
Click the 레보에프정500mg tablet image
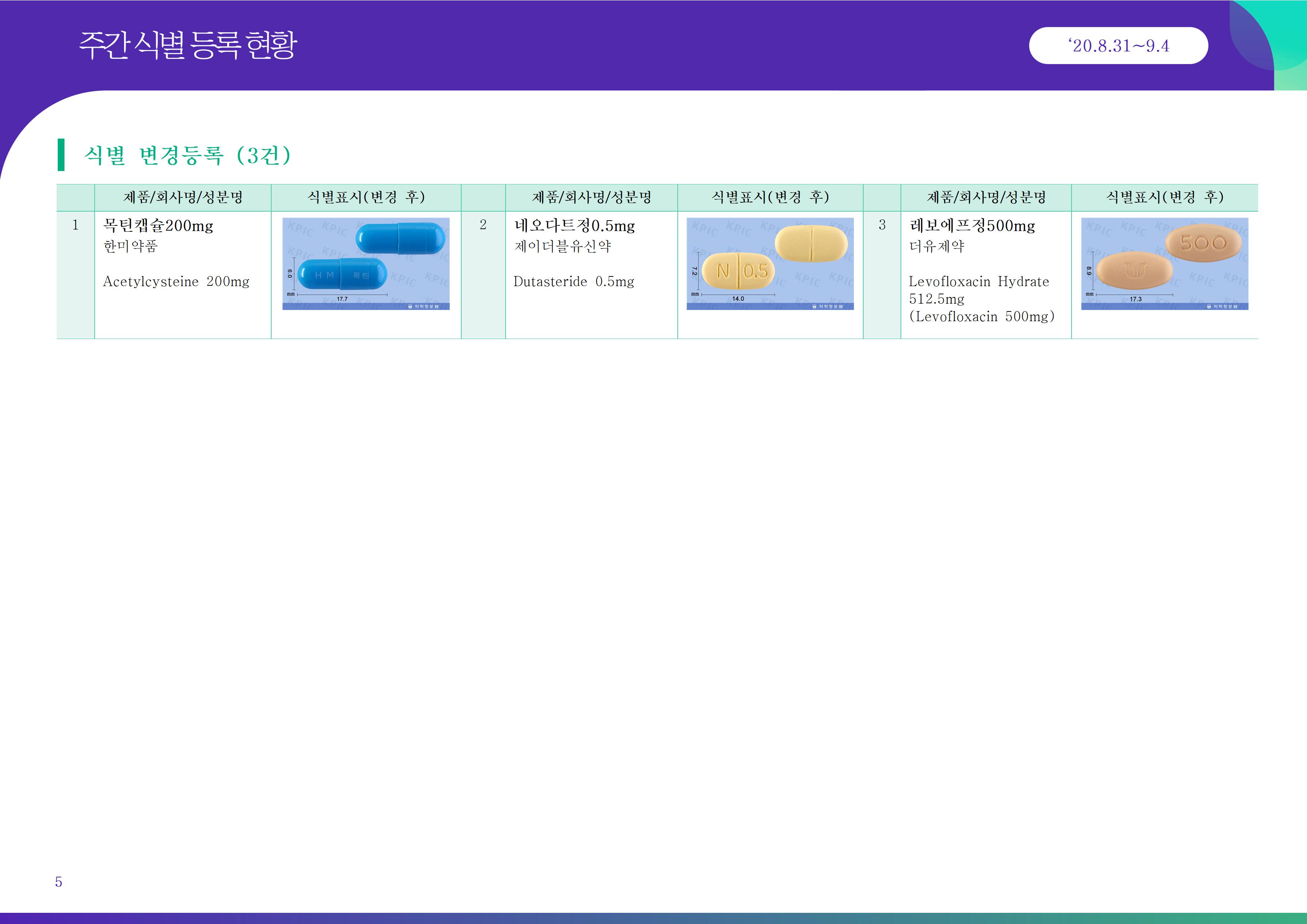coord(1164,263)
